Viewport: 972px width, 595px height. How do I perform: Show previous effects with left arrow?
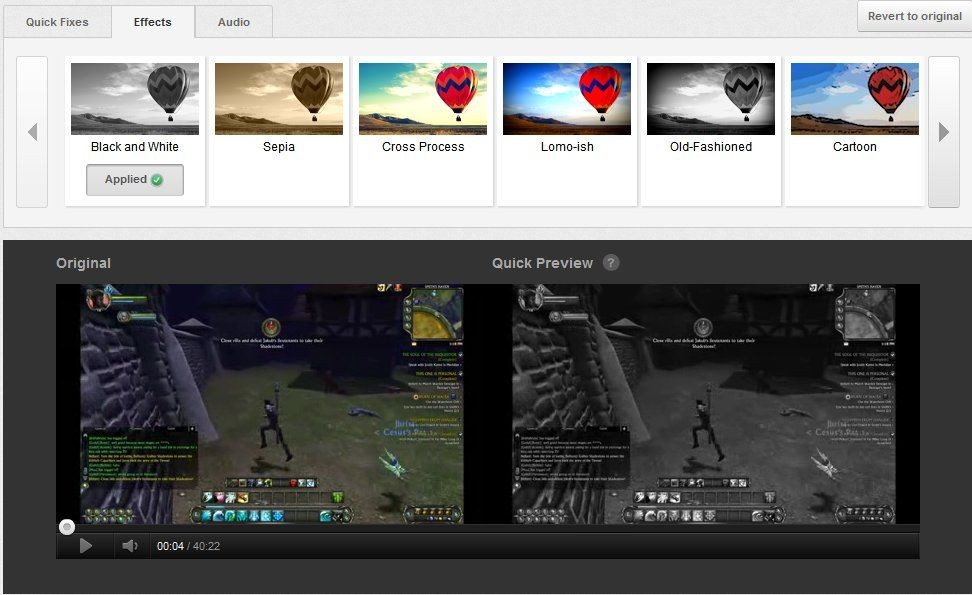click(x=32, y=131)
